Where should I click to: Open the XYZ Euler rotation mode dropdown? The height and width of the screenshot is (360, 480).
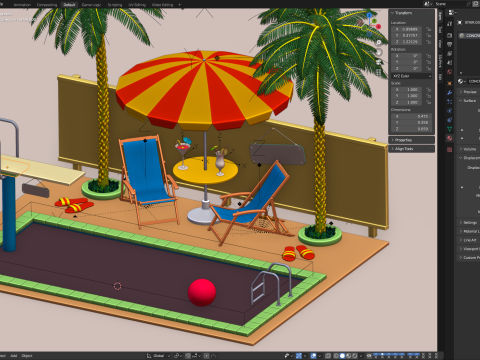click(412, 76)
